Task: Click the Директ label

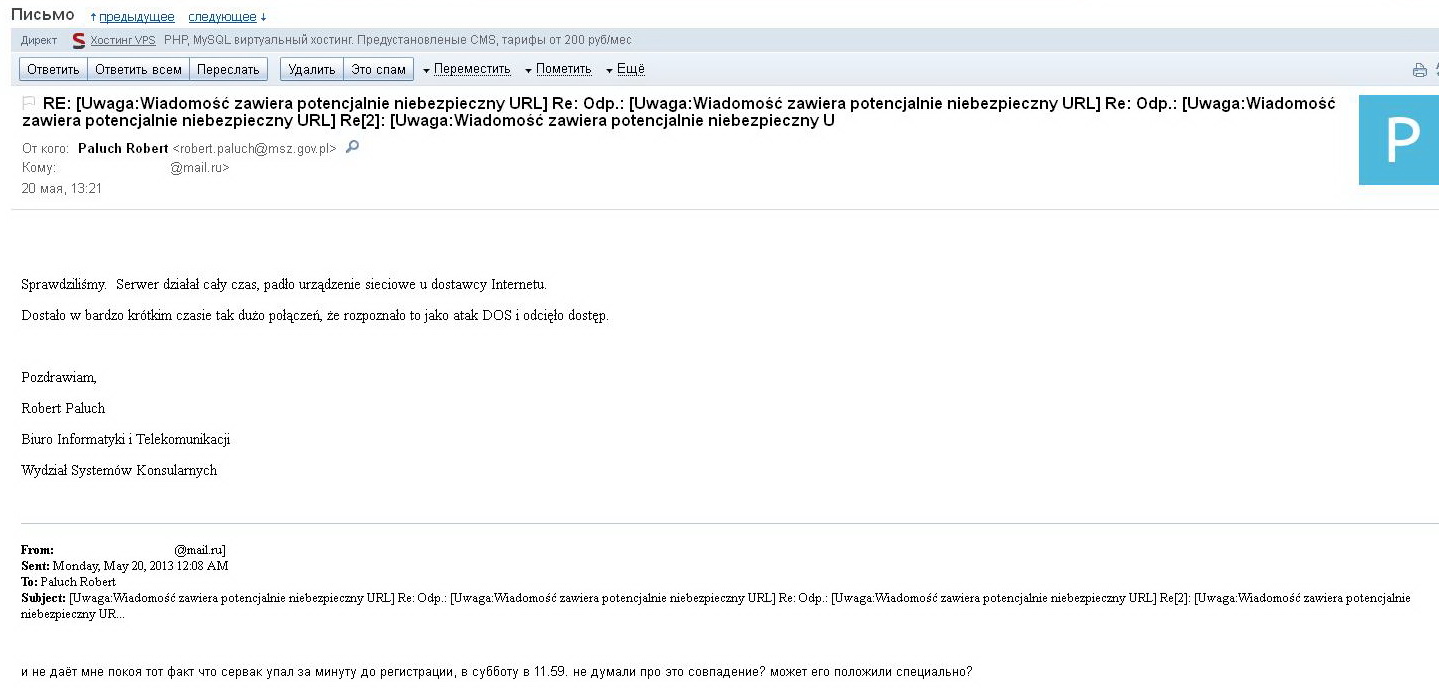Action: pyautogui.click(x=39, y=41)
